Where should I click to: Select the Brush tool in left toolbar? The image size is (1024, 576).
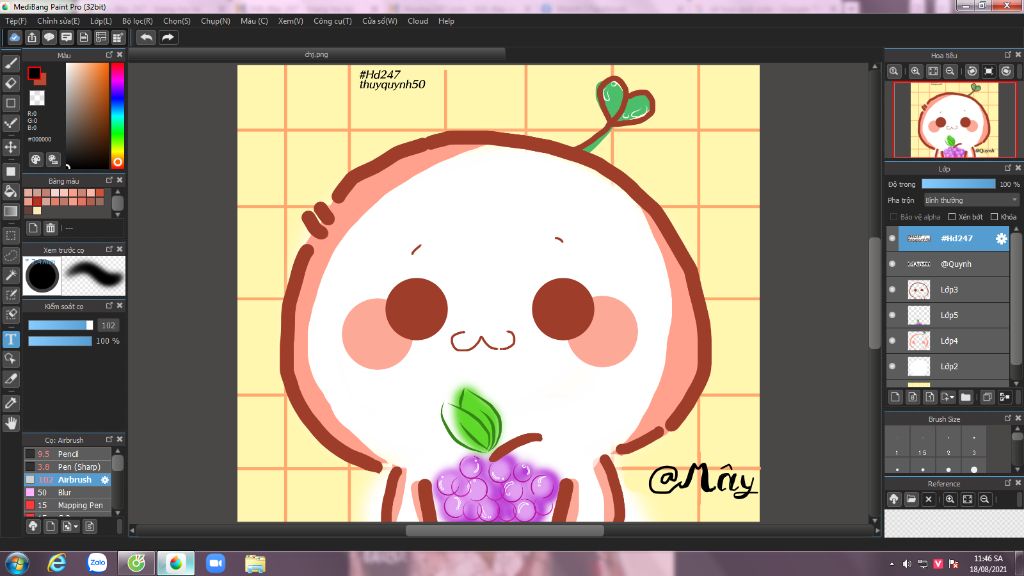[10, 63]
